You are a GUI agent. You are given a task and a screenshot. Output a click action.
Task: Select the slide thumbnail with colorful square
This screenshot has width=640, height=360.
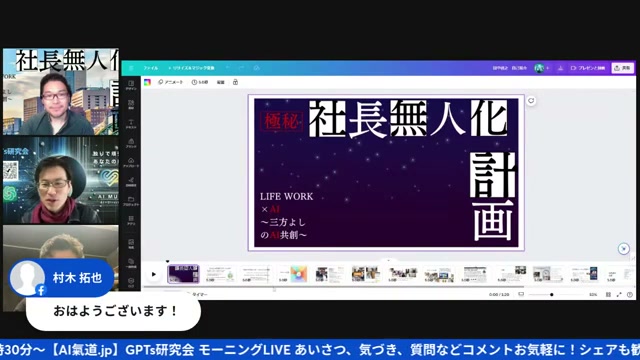(292, 274)
